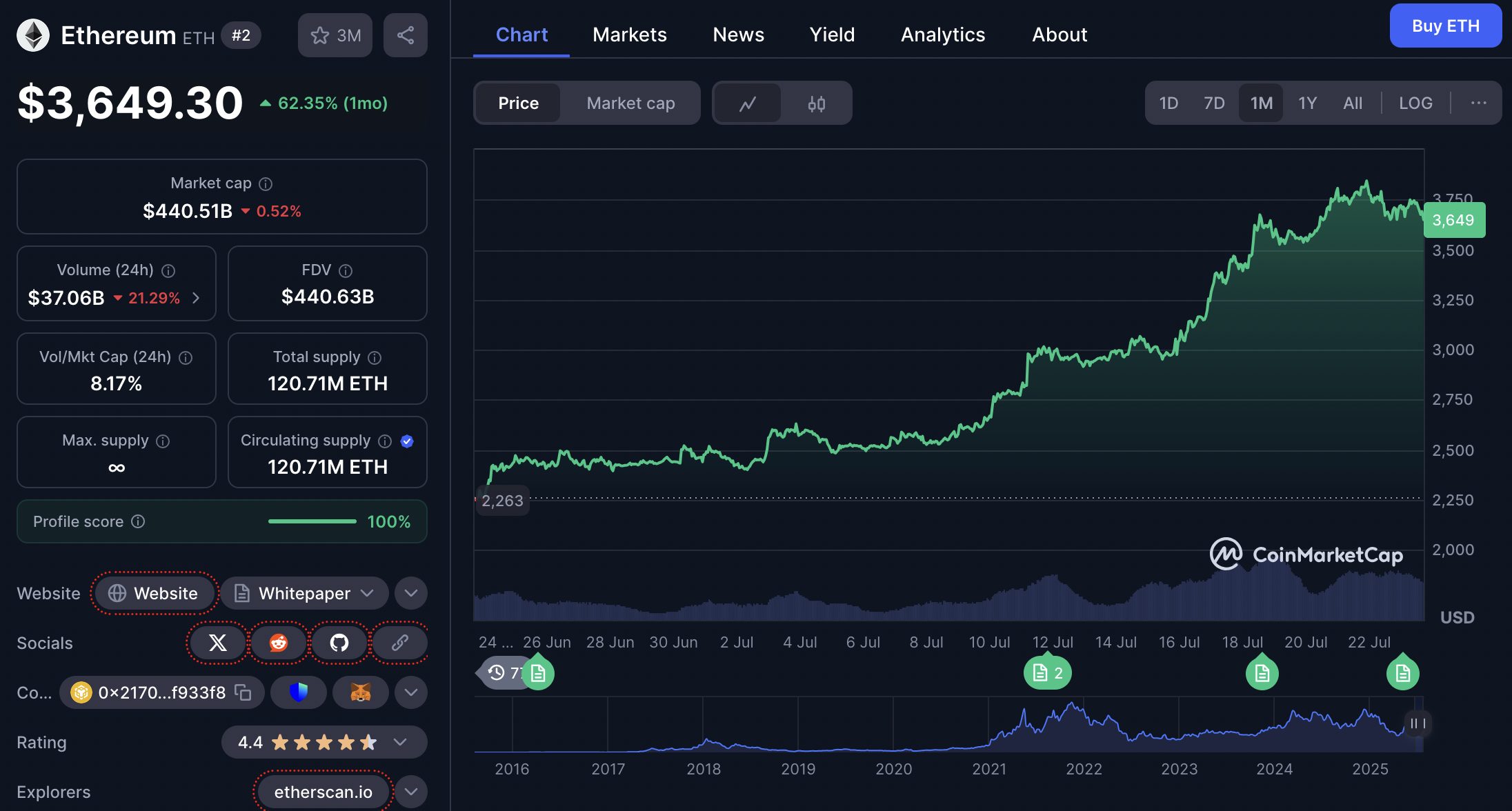
Task: Show FDV info icon
Action: pyautogui.click(x=346, y=270)
